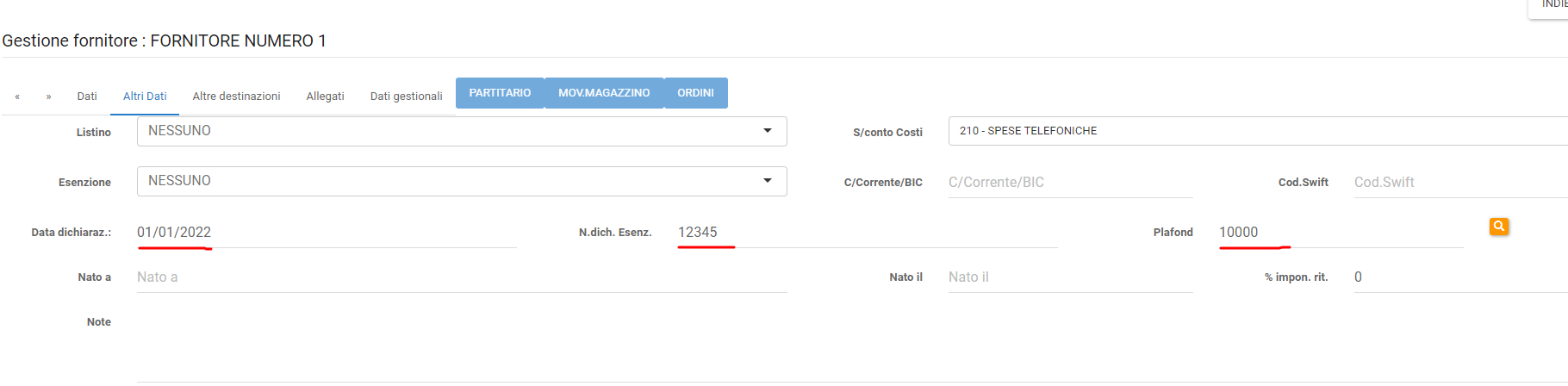Click the Data dichiaraz. date field
Viewport: 1568px width, 386px height.
[x=326, y=233]
